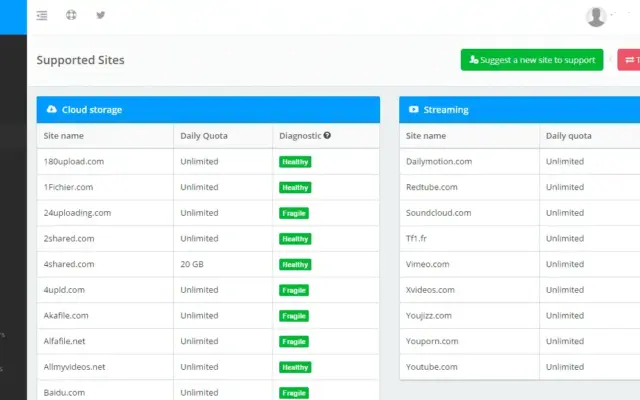Click Cloud storage Site name column header
Viewport: 640px width, 400px height.
pos(64,136)
